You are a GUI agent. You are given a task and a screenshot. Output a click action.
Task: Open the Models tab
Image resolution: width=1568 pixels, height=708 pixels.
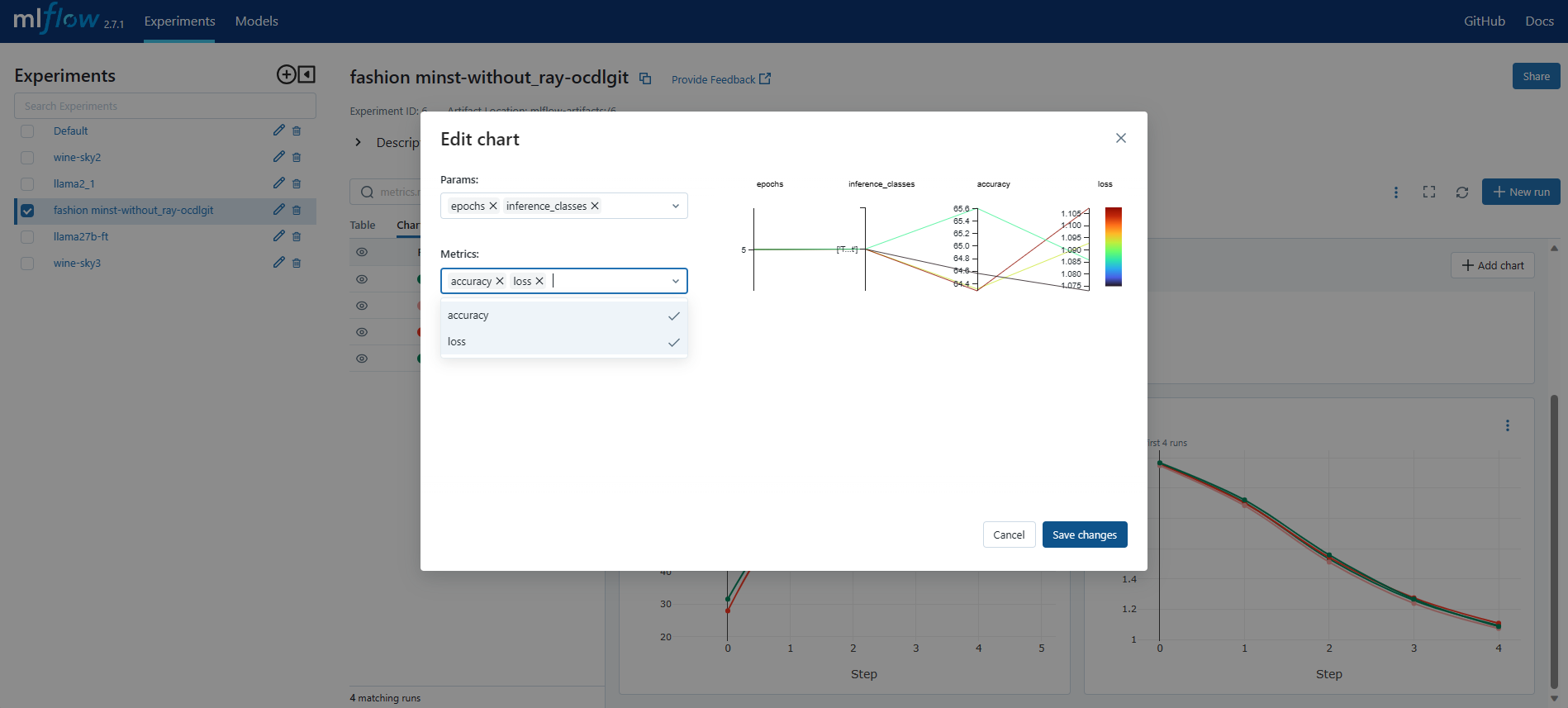pyautogui.click(x=256, y=21)
